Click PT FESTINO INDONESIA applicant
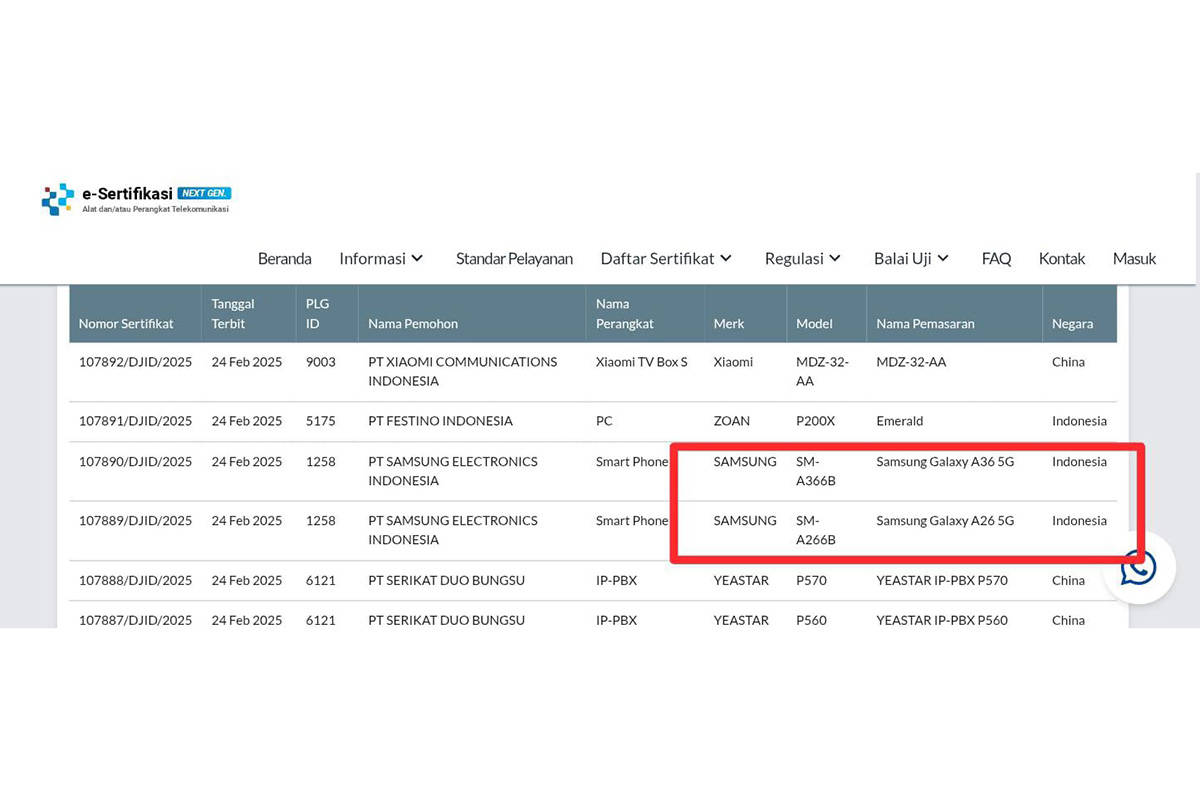The width and height of the screenshot is (1200, 801). click(440, 421)
